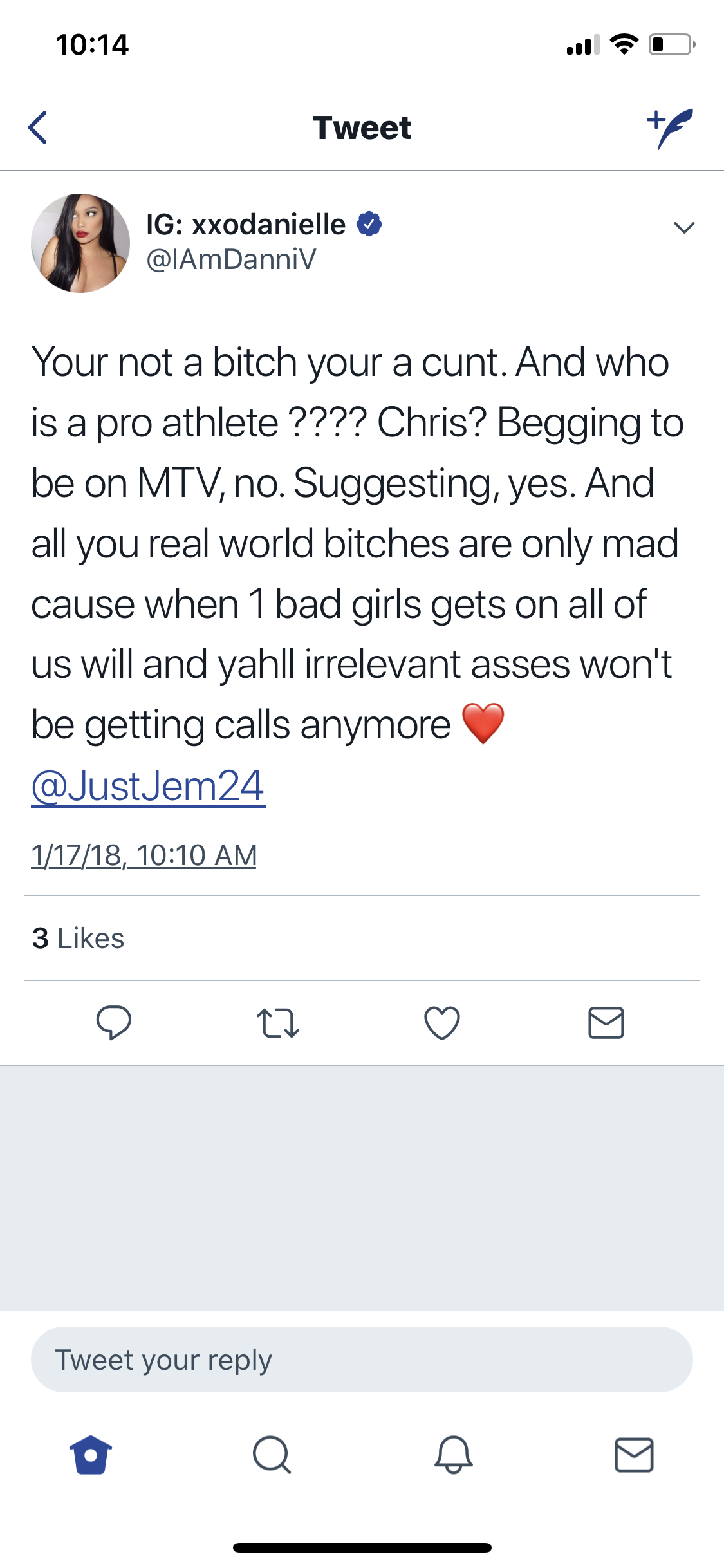Open the @JustJem24 mention link
724x1568 pixels.
click(148, 786)
